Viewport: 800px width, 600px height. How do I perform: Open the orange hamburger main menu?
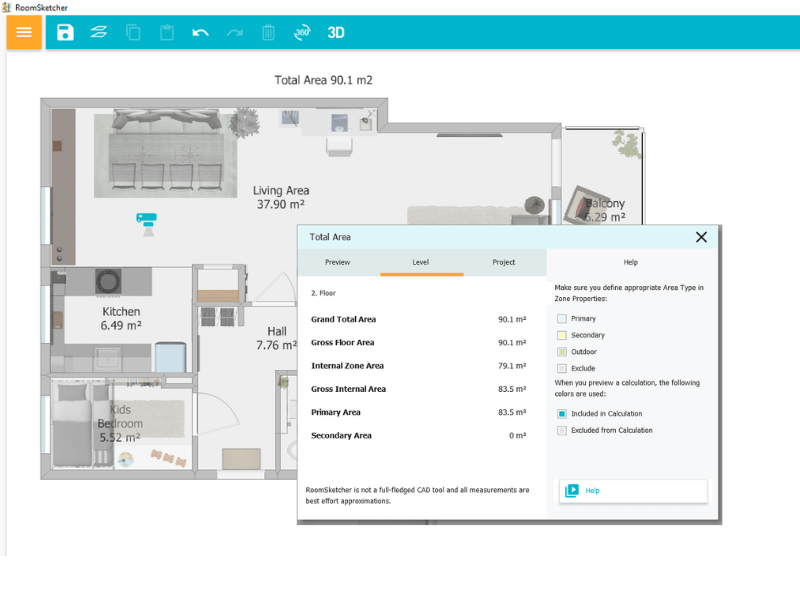pos(24,32)
